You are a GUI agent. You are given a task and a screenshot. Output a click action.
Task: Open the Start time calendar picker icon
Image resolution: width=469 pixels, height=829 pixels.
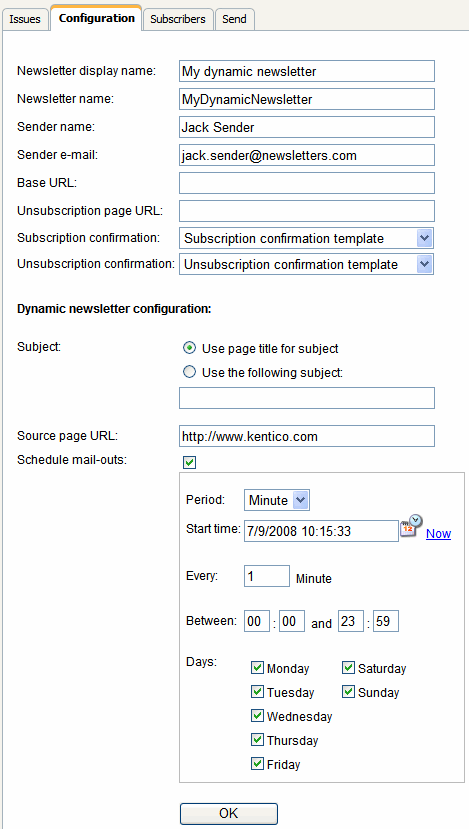411,527
